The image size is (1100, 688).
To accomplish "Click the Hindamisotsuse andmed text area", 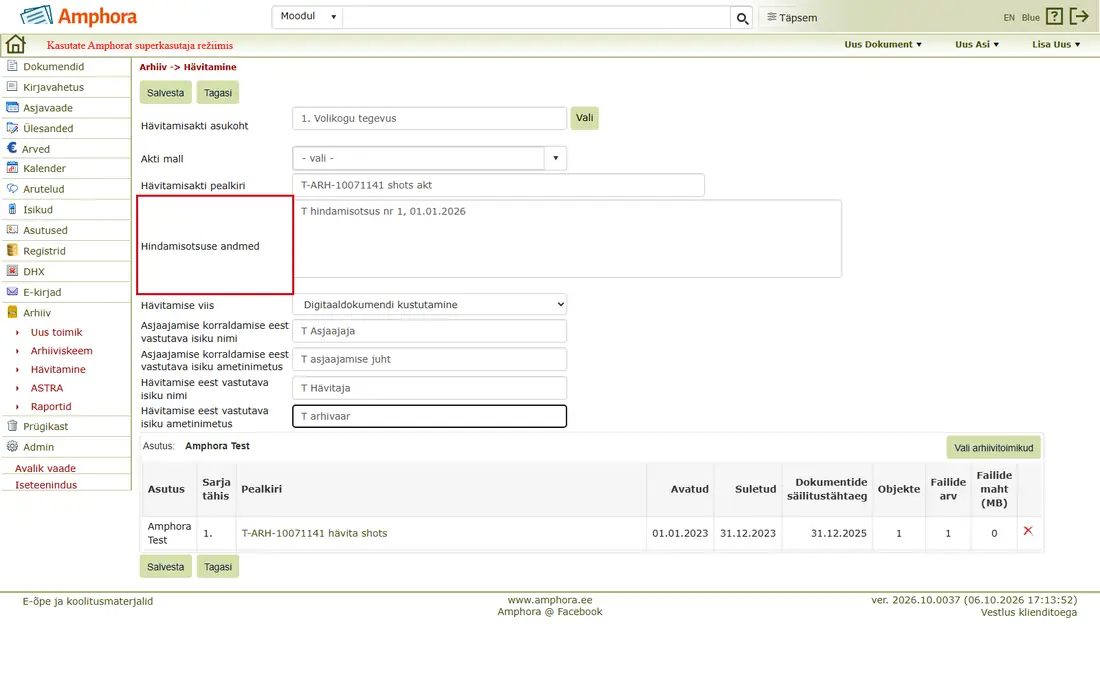I will (x=567, y=238).
